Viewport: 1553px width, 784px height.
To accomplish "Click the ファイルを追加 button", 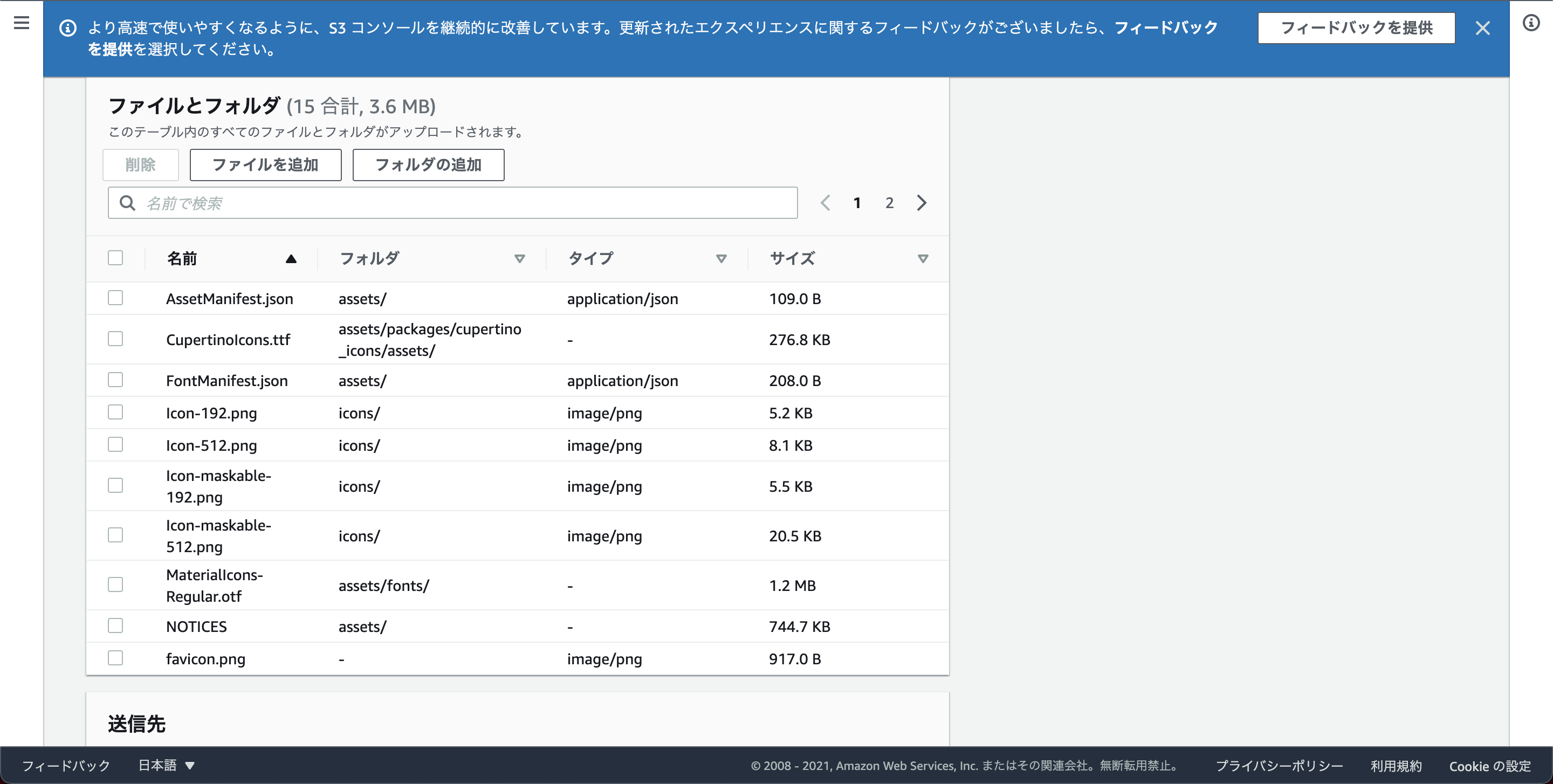I will [x=265, y=164].
